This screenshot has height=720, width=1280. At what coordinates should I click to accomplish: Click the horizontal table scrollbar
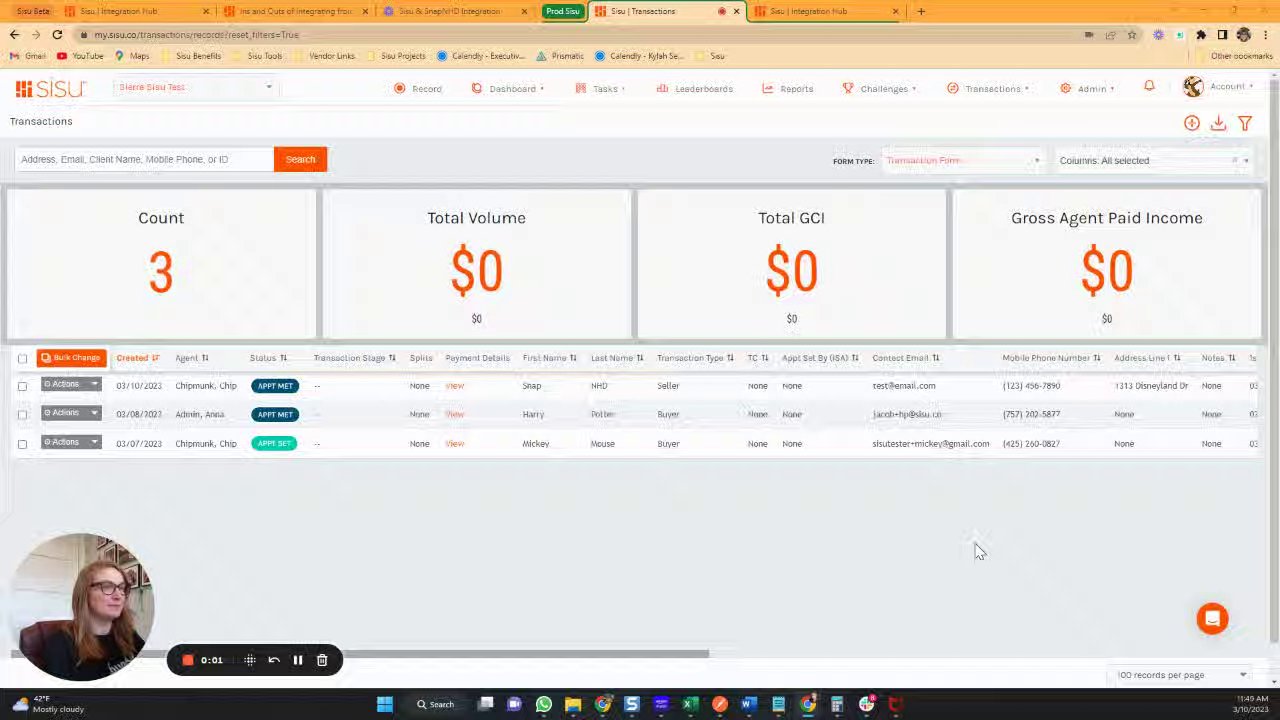[360, 654]
